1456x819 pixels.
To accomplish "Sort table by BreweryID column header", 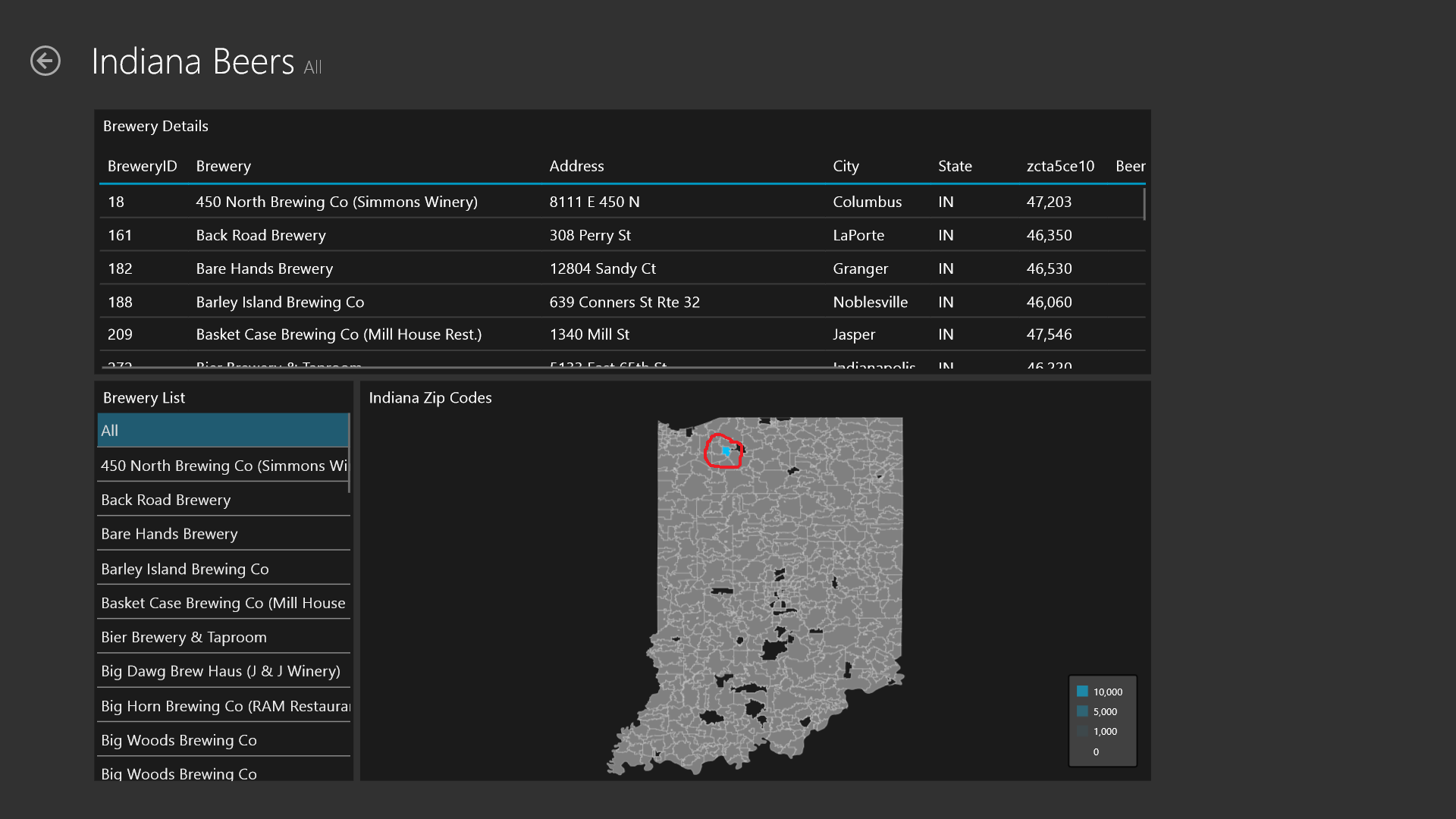I will (x=142, y=166).
